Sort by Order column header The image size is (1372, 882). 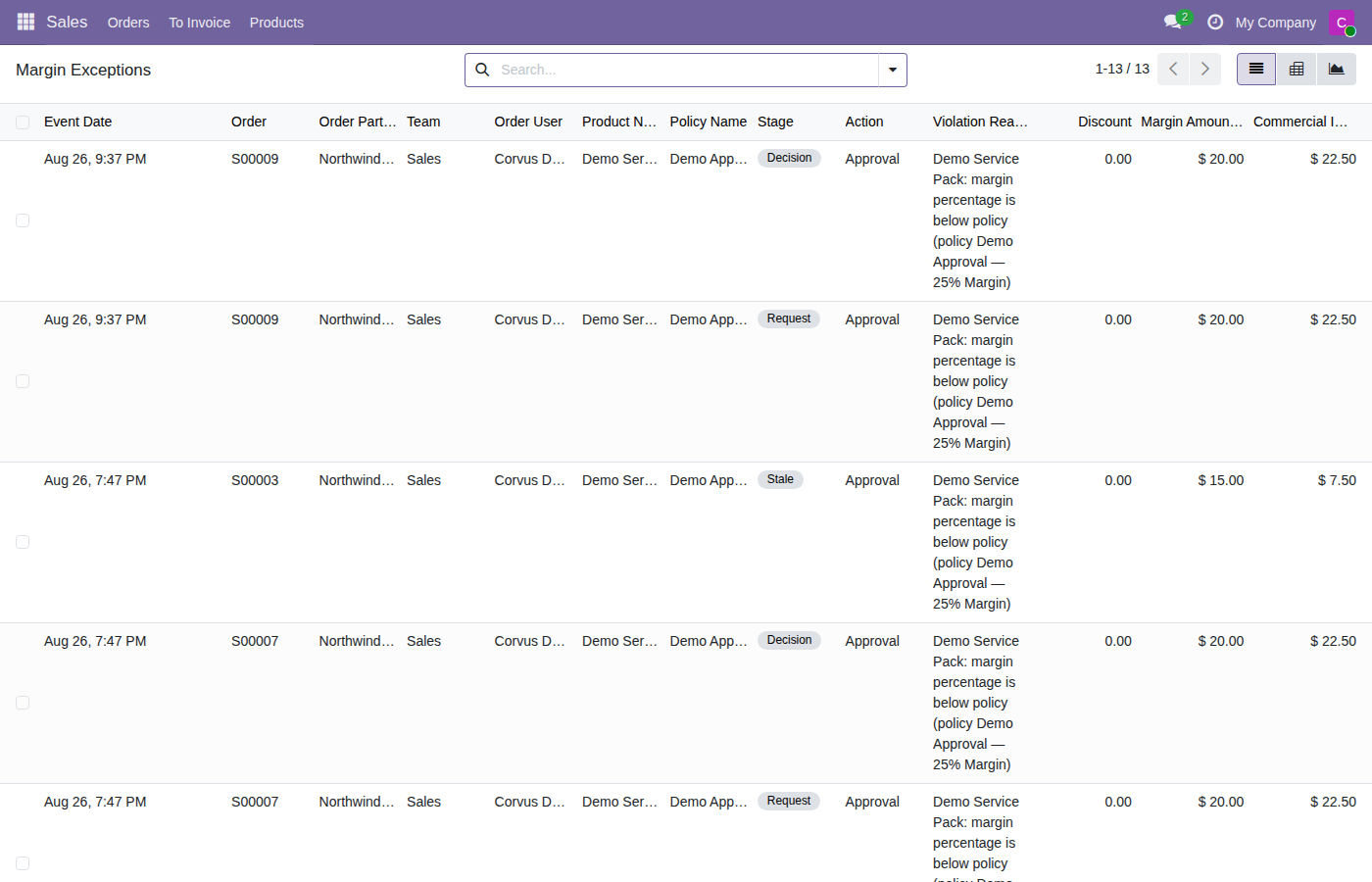[249, 122]
